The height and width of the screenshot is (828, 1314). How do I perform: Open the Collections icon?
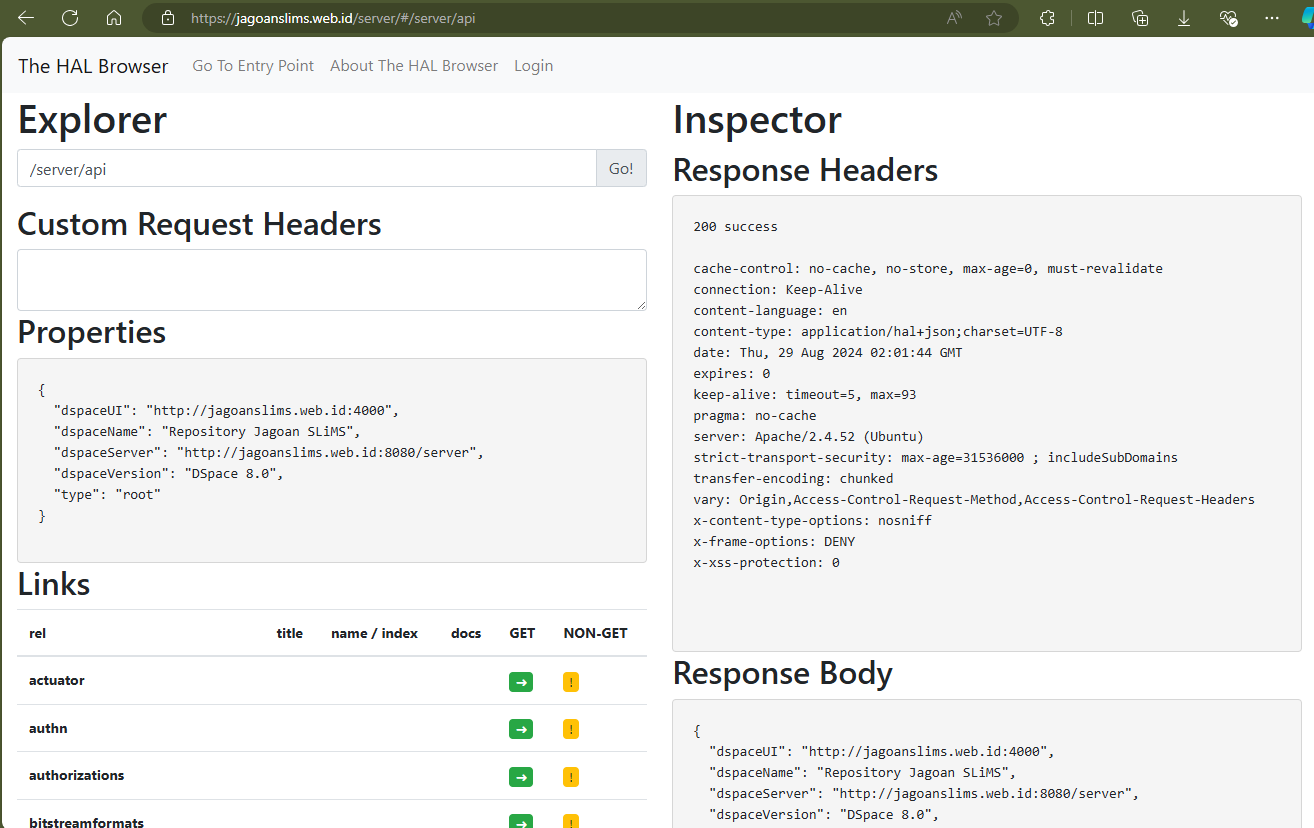pyautogui.click(x=1140, y=18)
